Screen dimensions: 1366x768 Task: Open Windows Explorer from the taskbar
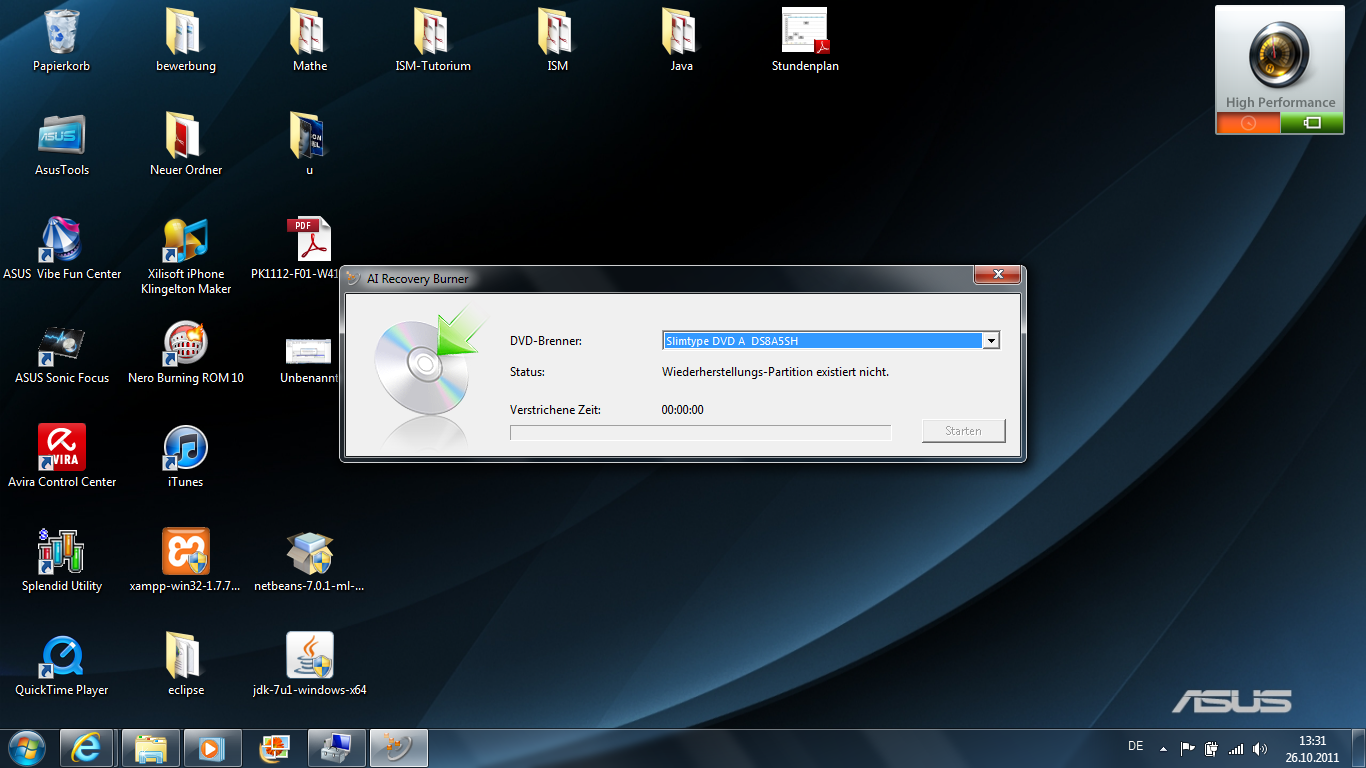click(151, 747)
